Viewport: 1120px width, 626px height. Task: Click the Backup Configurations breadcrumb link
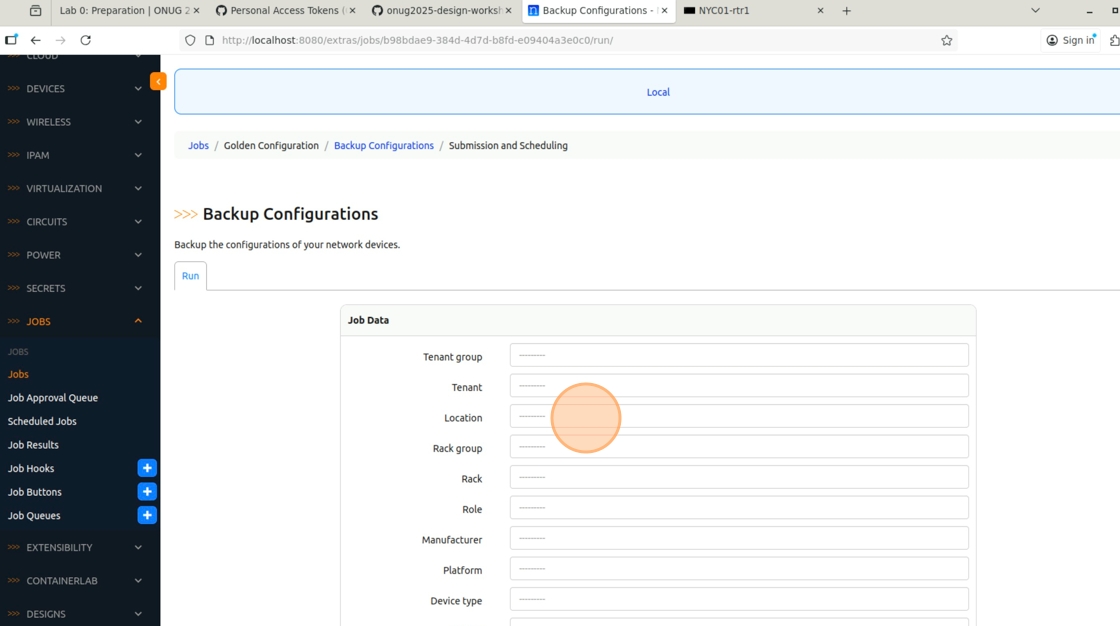pyautogui.click(x=383, y=146)
